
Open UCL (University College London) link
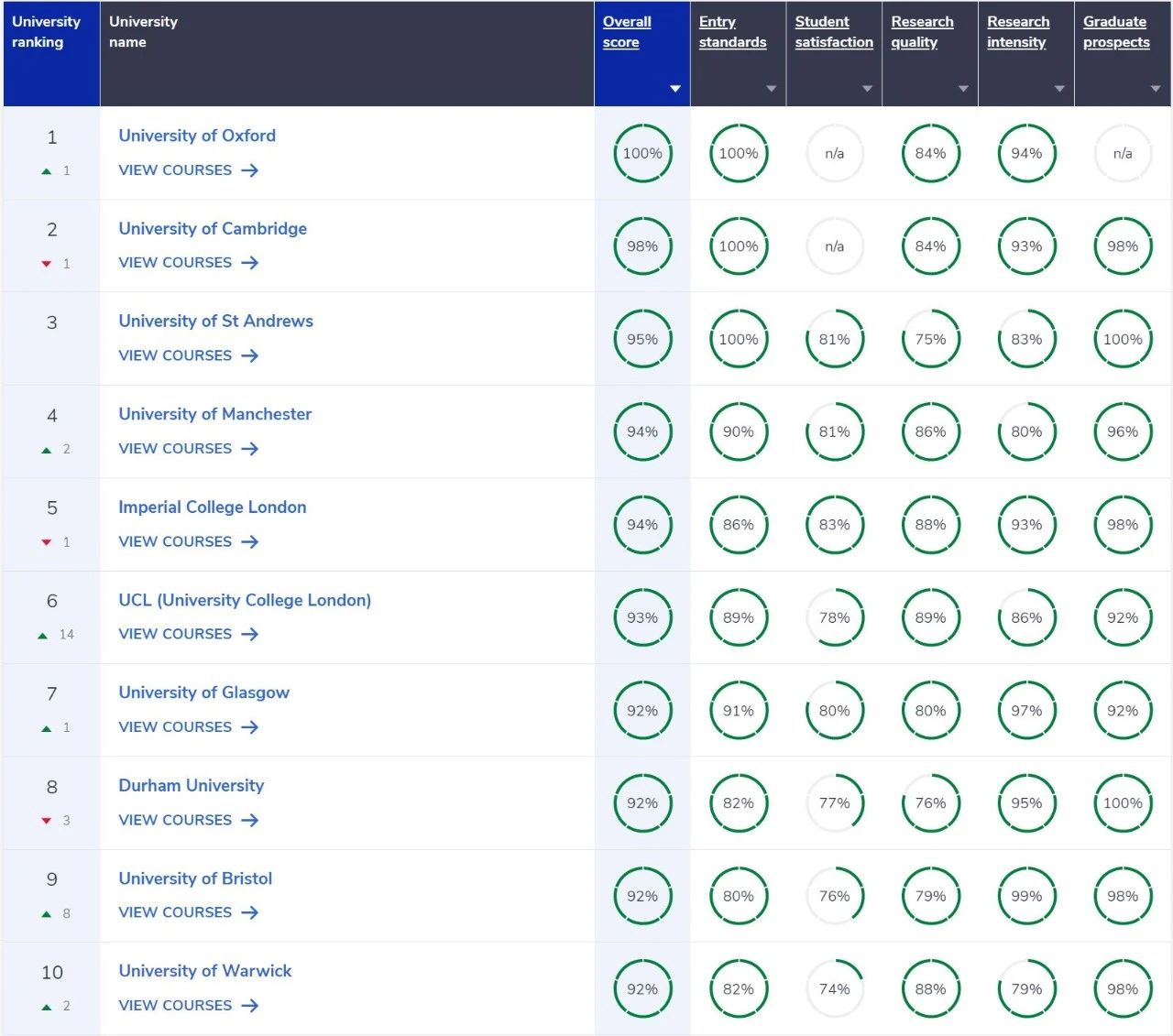245,600
